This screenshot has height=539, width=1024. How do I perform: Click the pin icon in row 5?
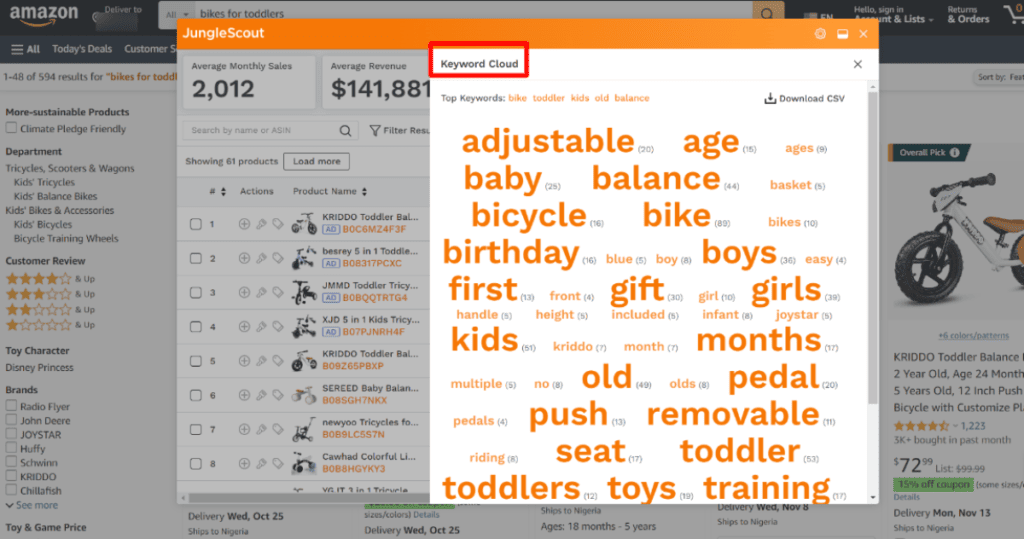(261, 361)
